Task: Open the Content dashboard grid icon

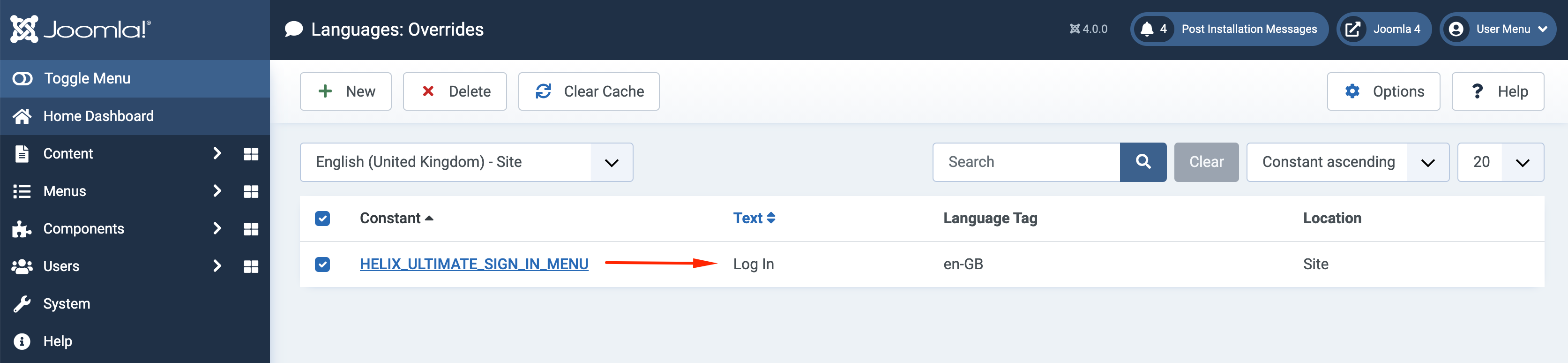Action: [251, 154]
